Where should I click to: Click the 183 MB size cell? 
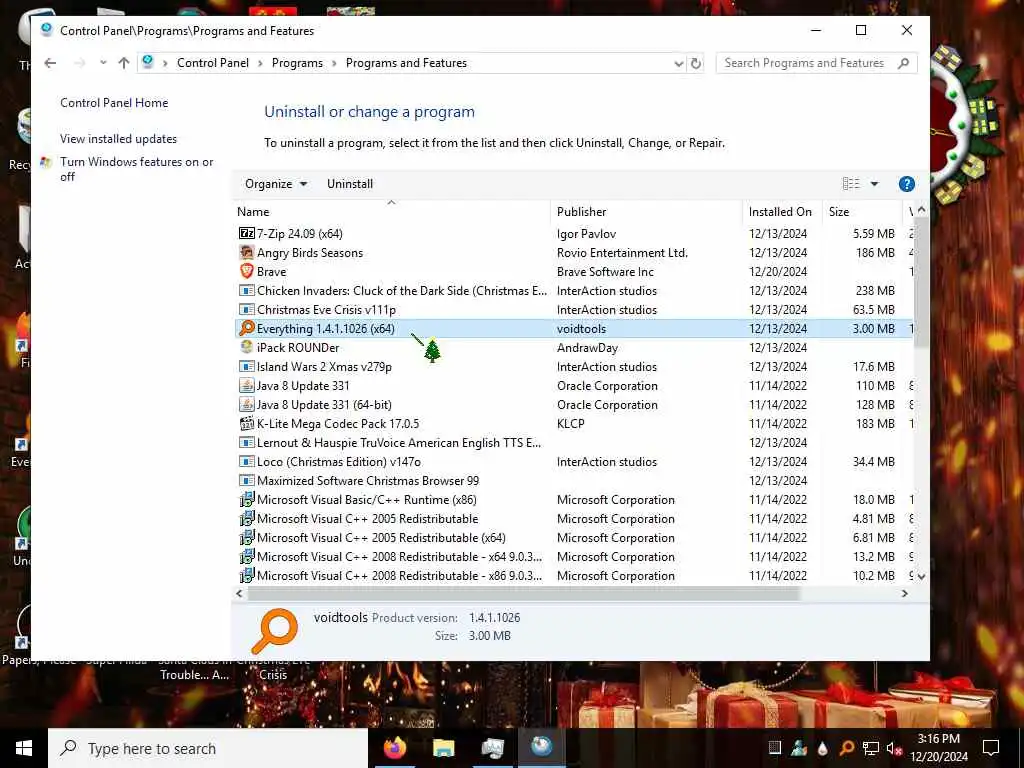(x=874, y=424)
